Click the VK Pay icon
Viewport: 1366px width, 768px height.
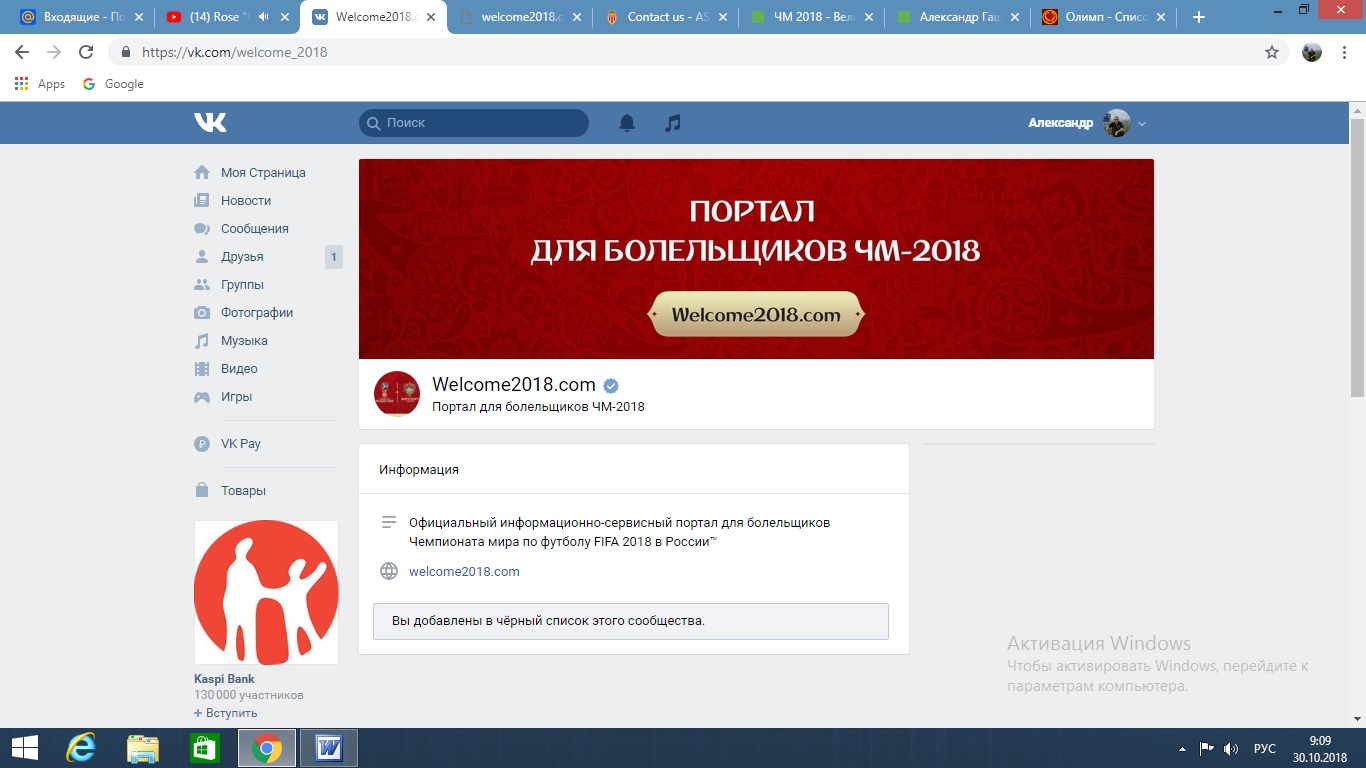[x=202, y=443]
